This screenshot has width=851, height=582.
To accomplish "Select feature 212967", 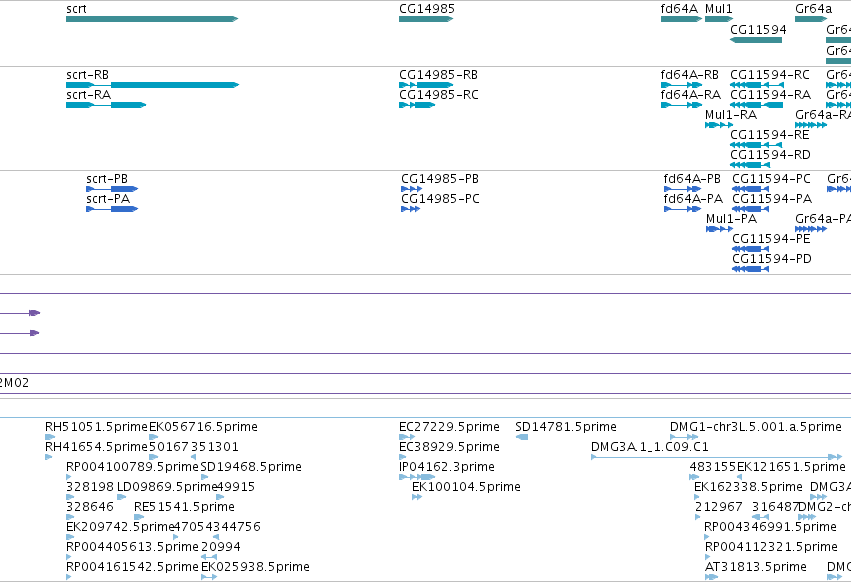I will pos(697,517).
